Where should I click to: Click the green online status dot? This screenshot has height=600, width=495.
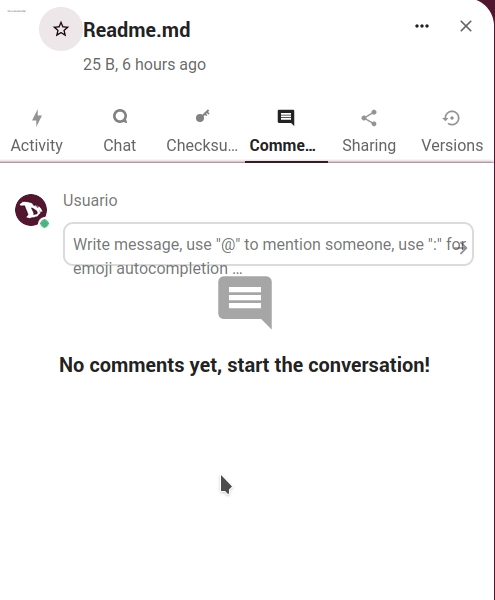[x=44, y=223]
